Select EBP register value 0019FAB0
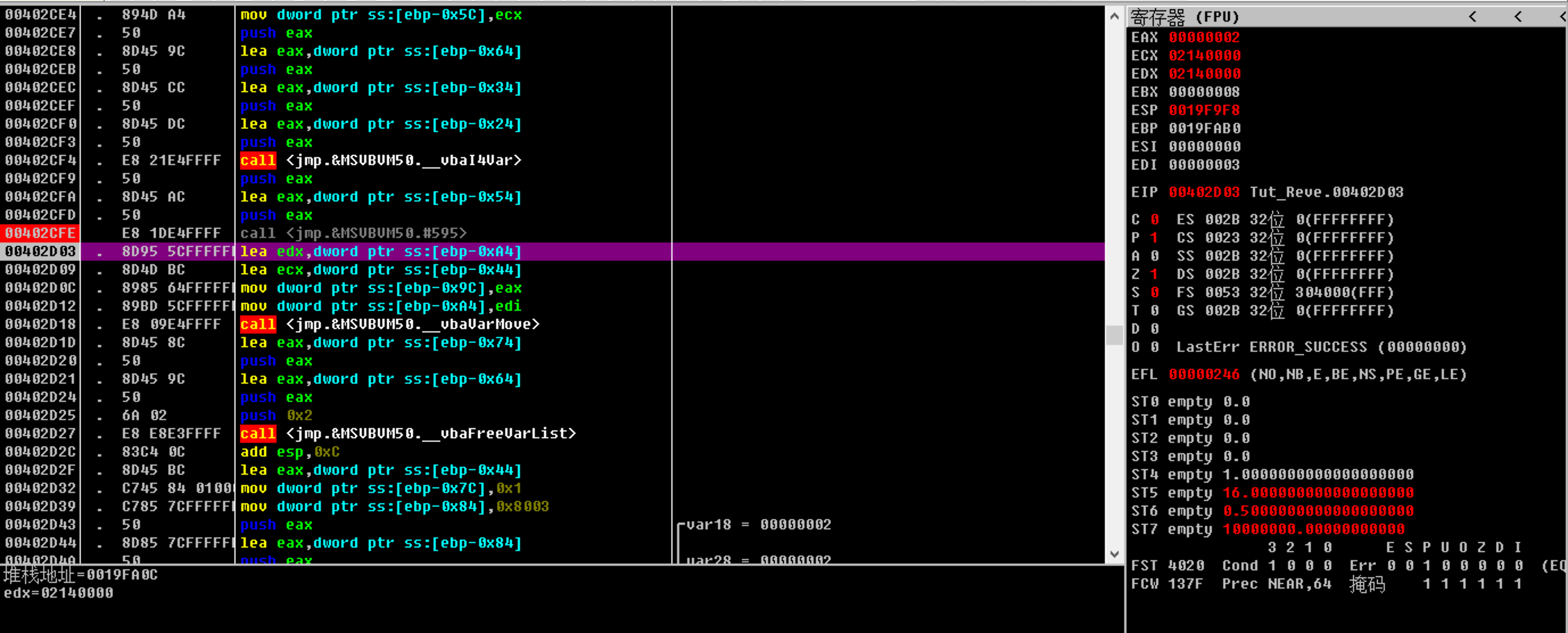The image size is (1568, 633). (1204, 129)
